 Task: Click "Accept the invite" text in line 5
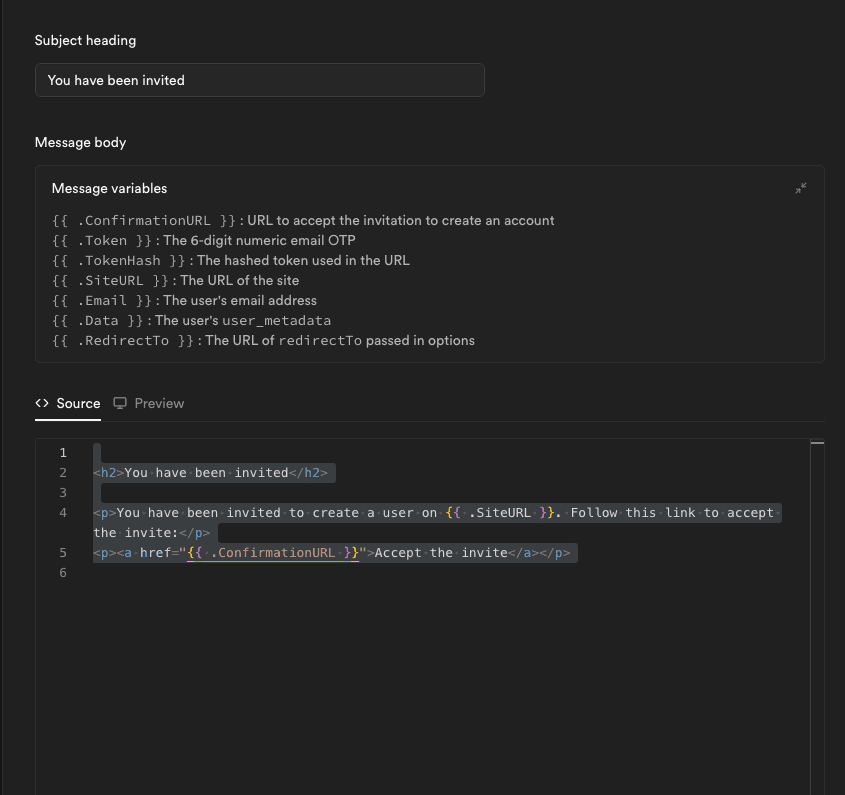(x=441, y=552)
